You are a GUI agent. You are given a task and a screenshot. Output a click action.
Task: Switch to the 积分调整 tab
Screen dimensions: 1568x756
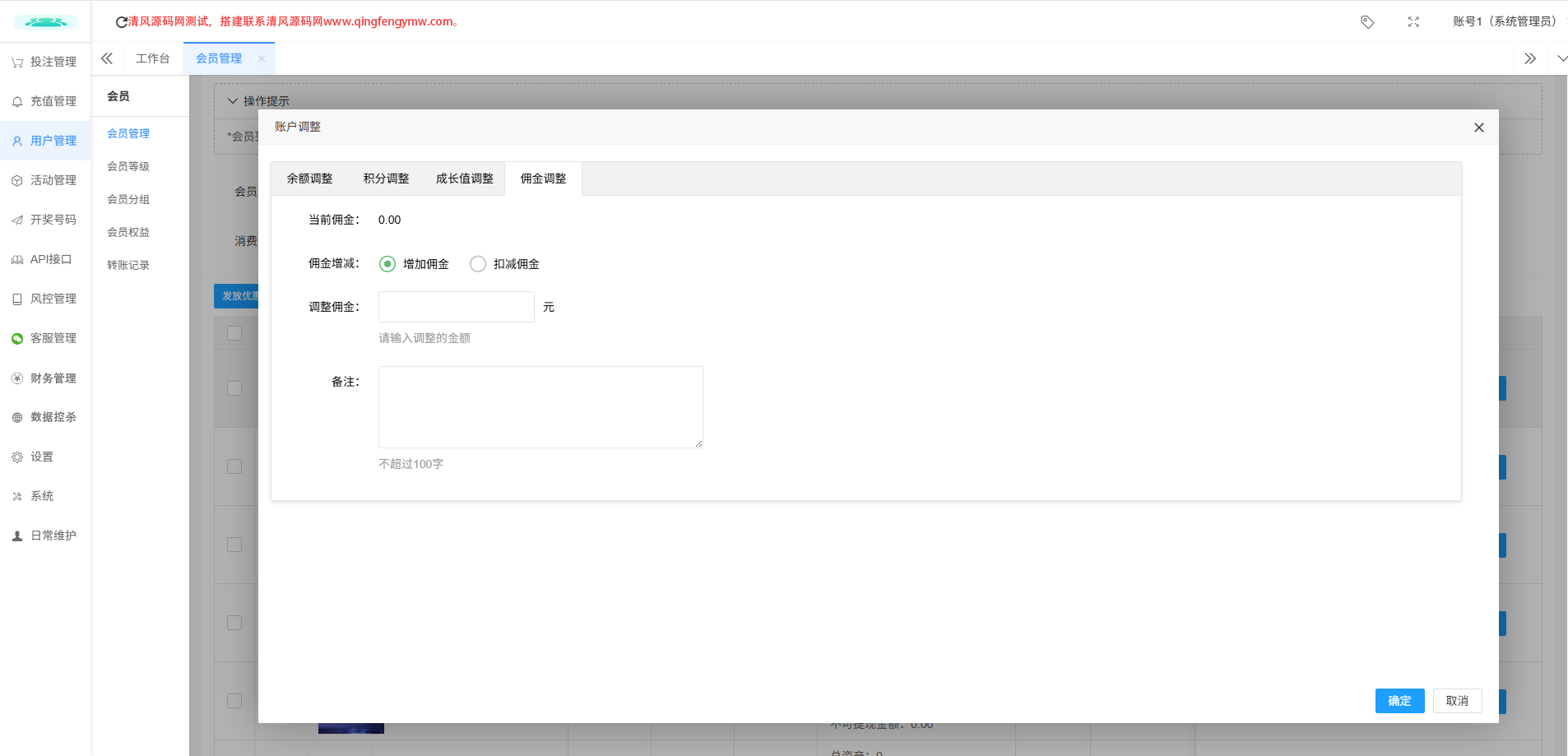coord(386,179)
